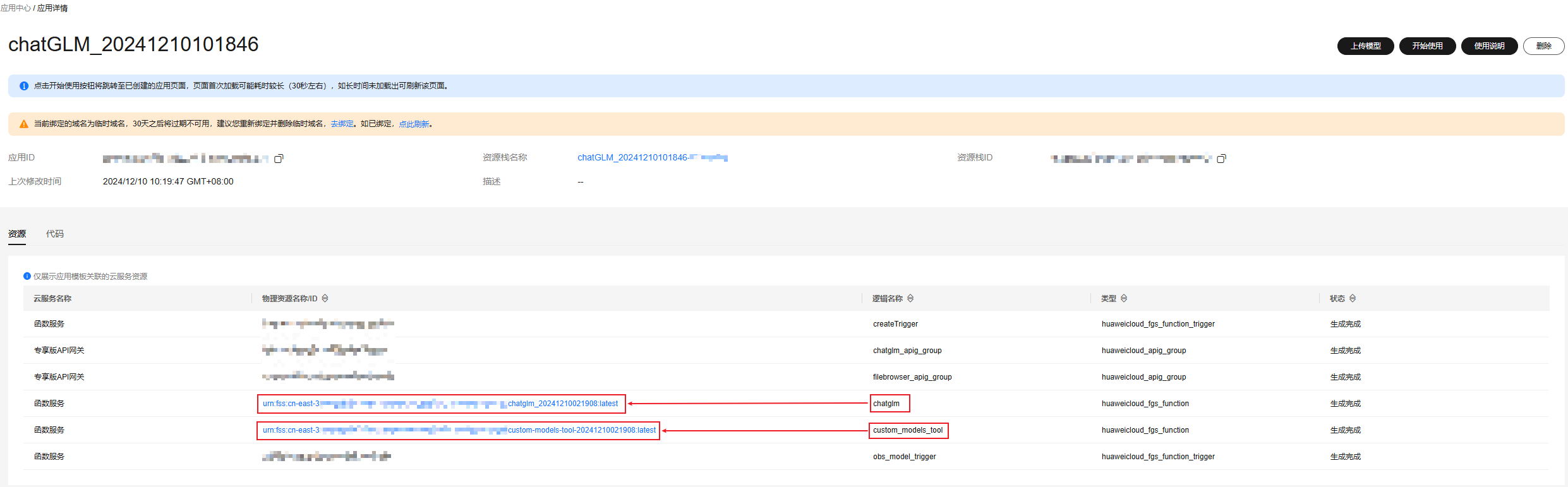Open the chatGLM resource stack name link
The height and width of the screenshot is (487, 1568).
click(652, 158)
